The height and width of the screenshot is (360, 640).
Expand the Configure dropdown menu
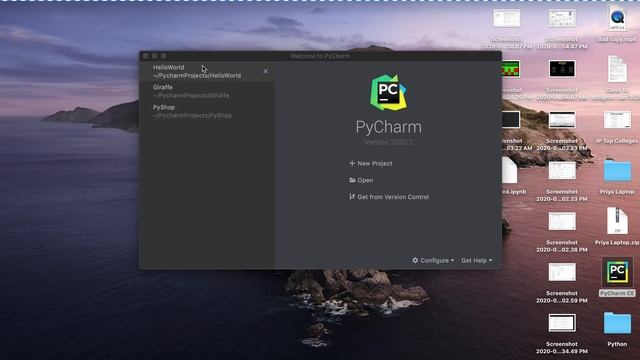tap(433, 260)
